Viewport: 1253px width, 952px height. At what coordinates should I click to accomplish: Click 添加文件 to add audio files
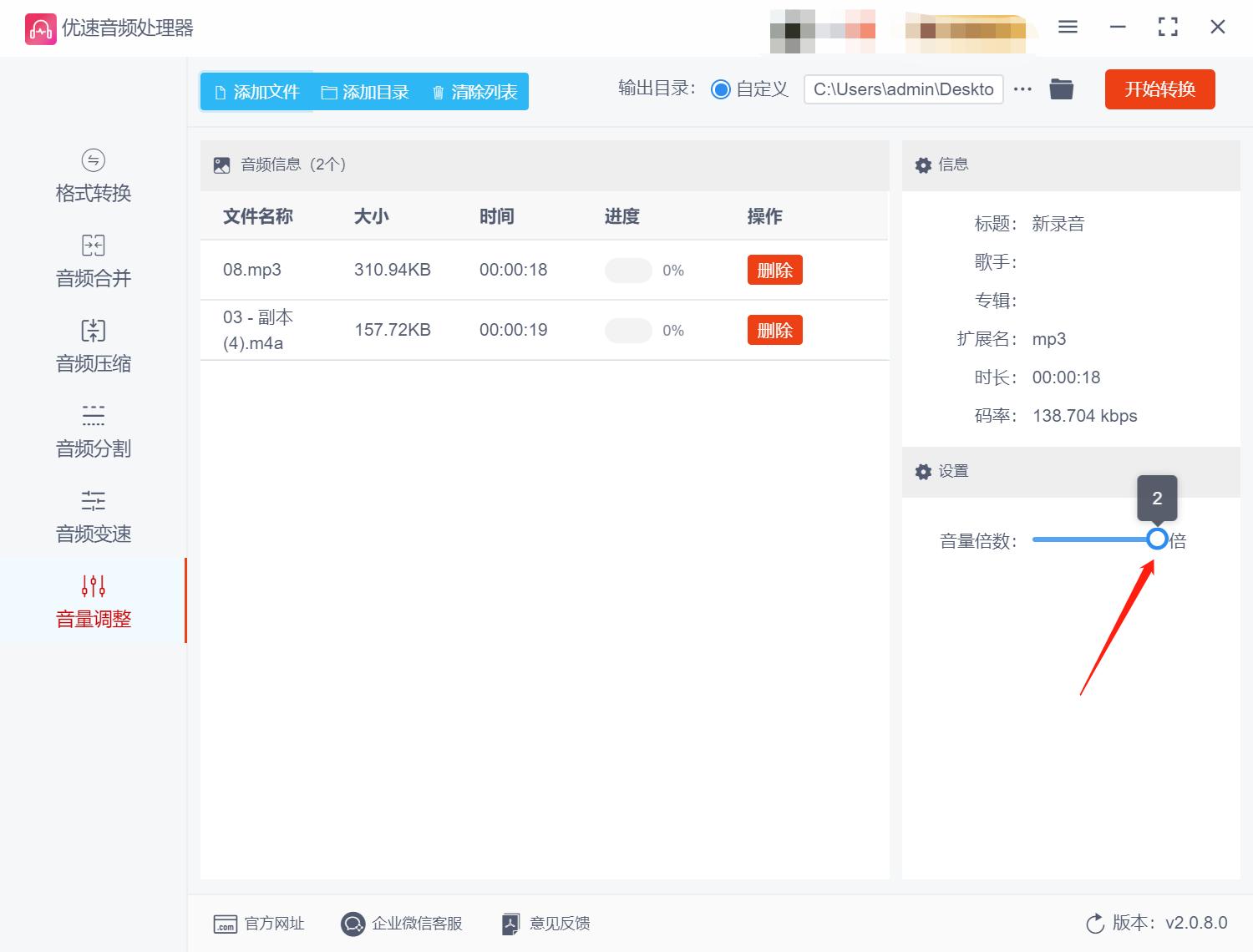256,92
